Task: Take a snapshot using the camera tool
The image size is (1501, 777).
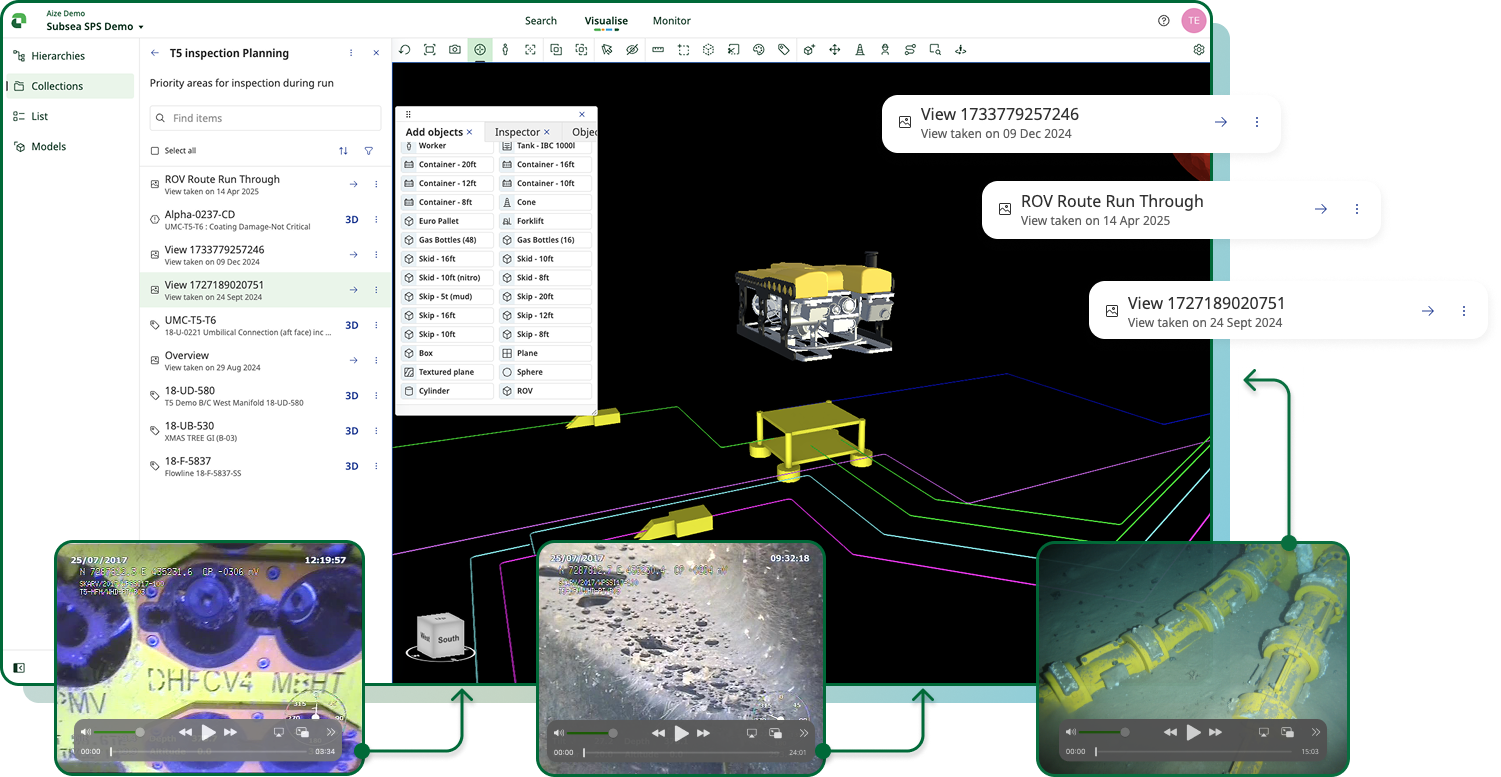Action: [x=453, y=48]
